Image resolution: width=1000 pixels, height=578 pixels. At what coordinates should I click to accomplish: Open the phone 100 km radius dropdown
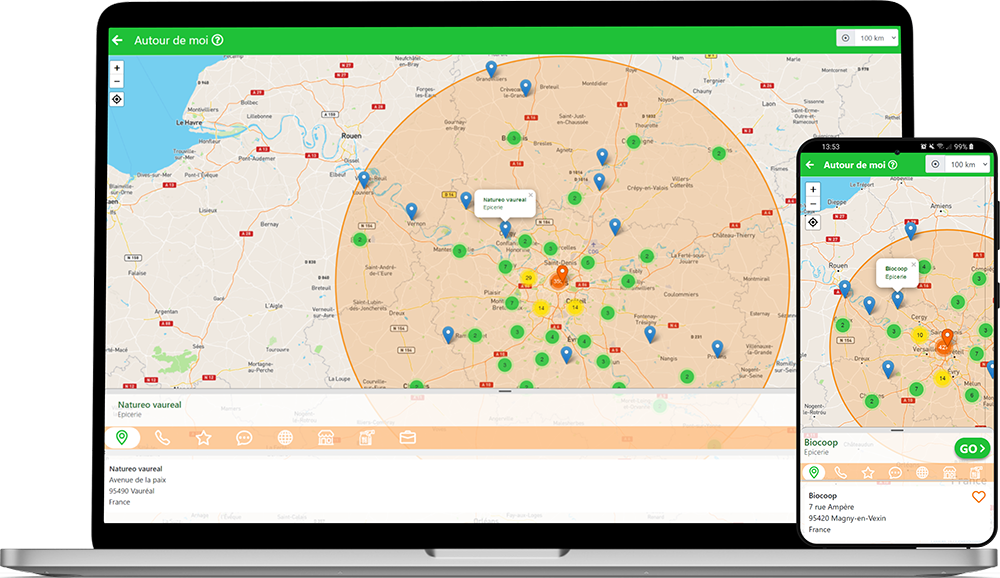click(x=967, y=164)
